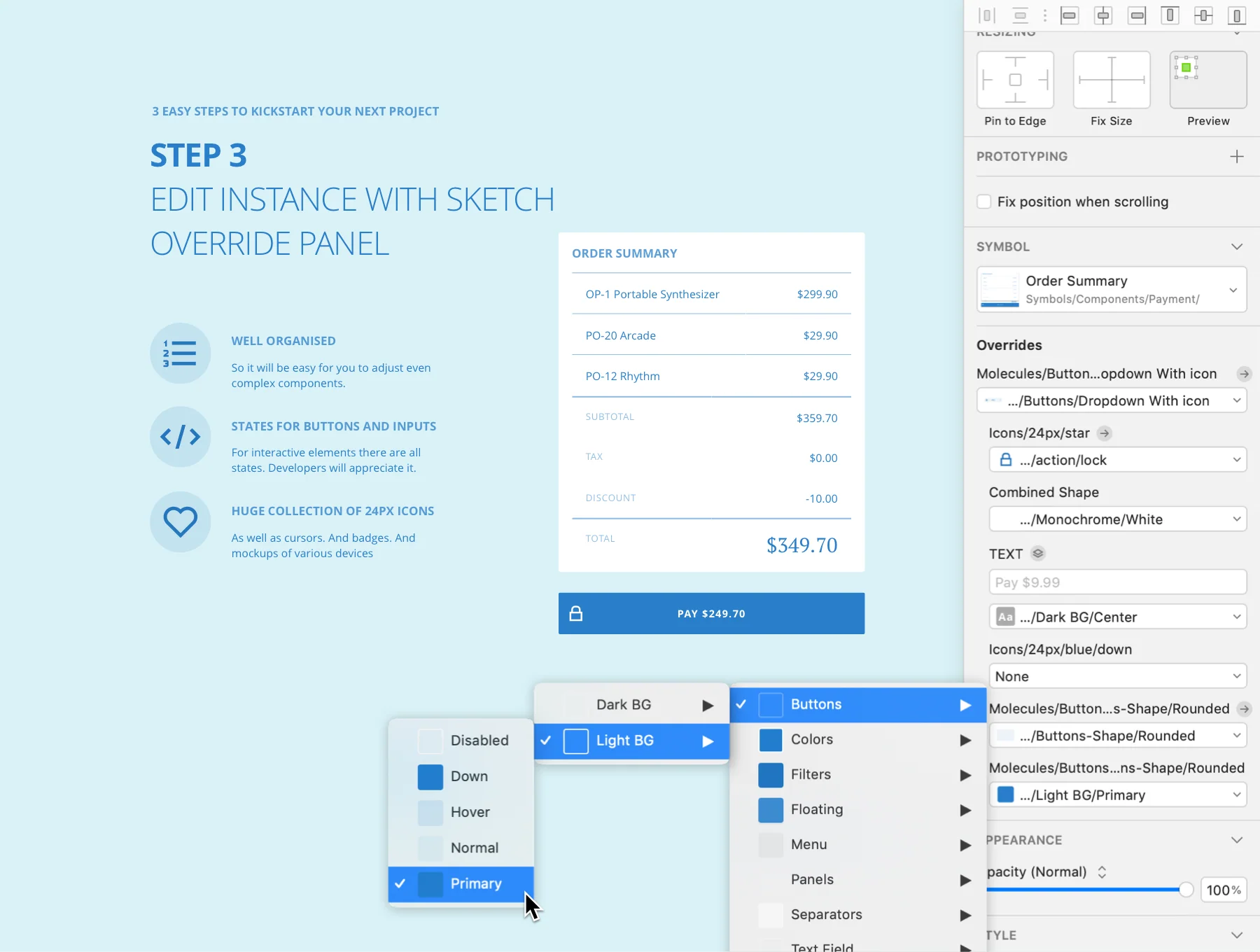Viewport: 1260px width, 952px height.
Task: Select the Light BG submenu item
Action: tap(631, 741)
